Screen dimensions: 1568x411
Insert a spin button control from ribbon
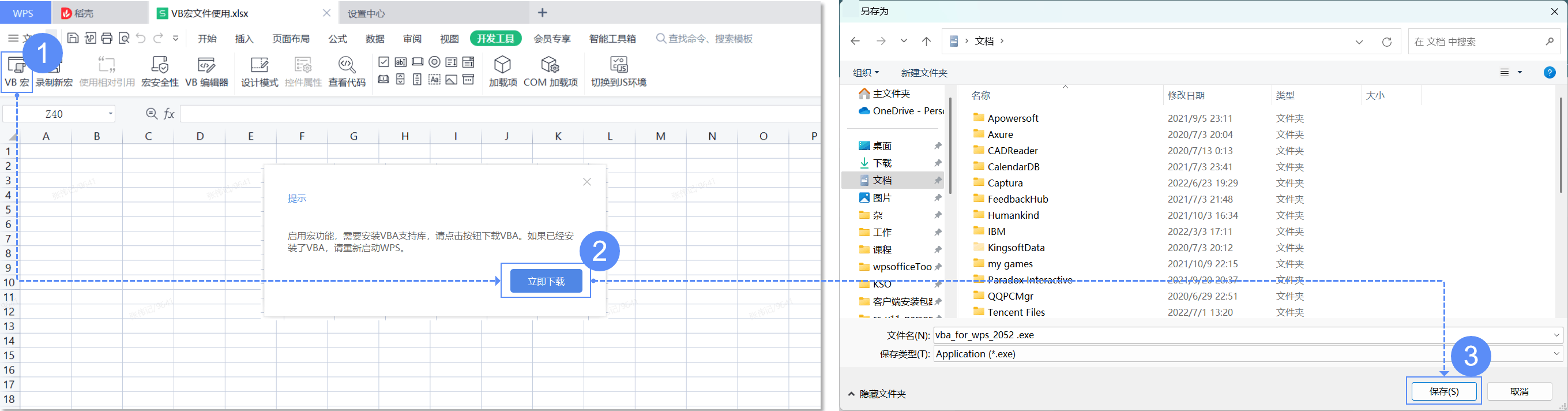click(401, 80)
